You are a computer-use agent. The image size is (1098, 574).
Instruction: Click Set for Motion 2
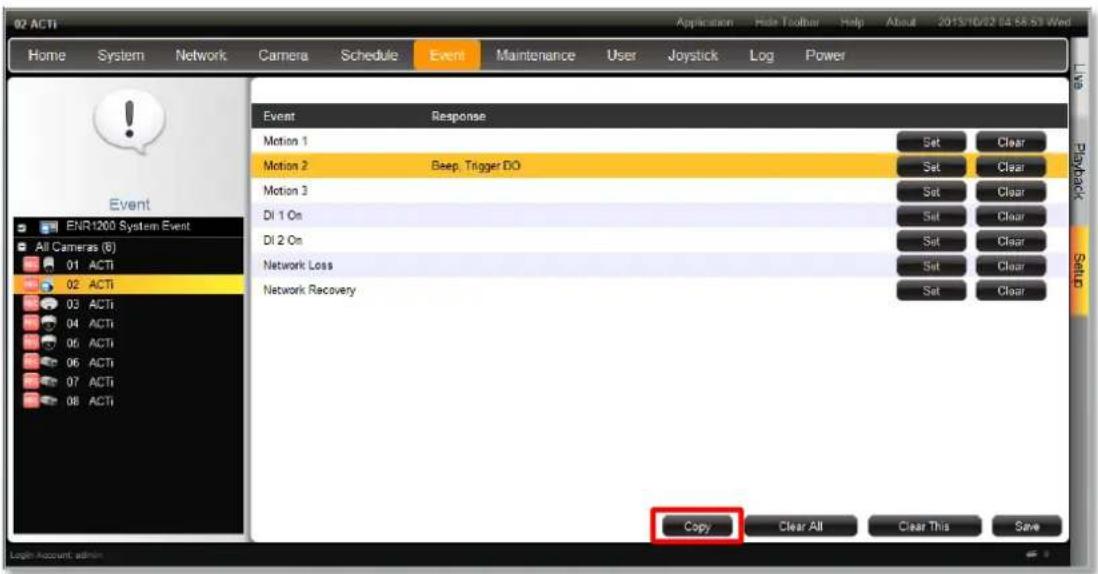click(x=931, y=167)
